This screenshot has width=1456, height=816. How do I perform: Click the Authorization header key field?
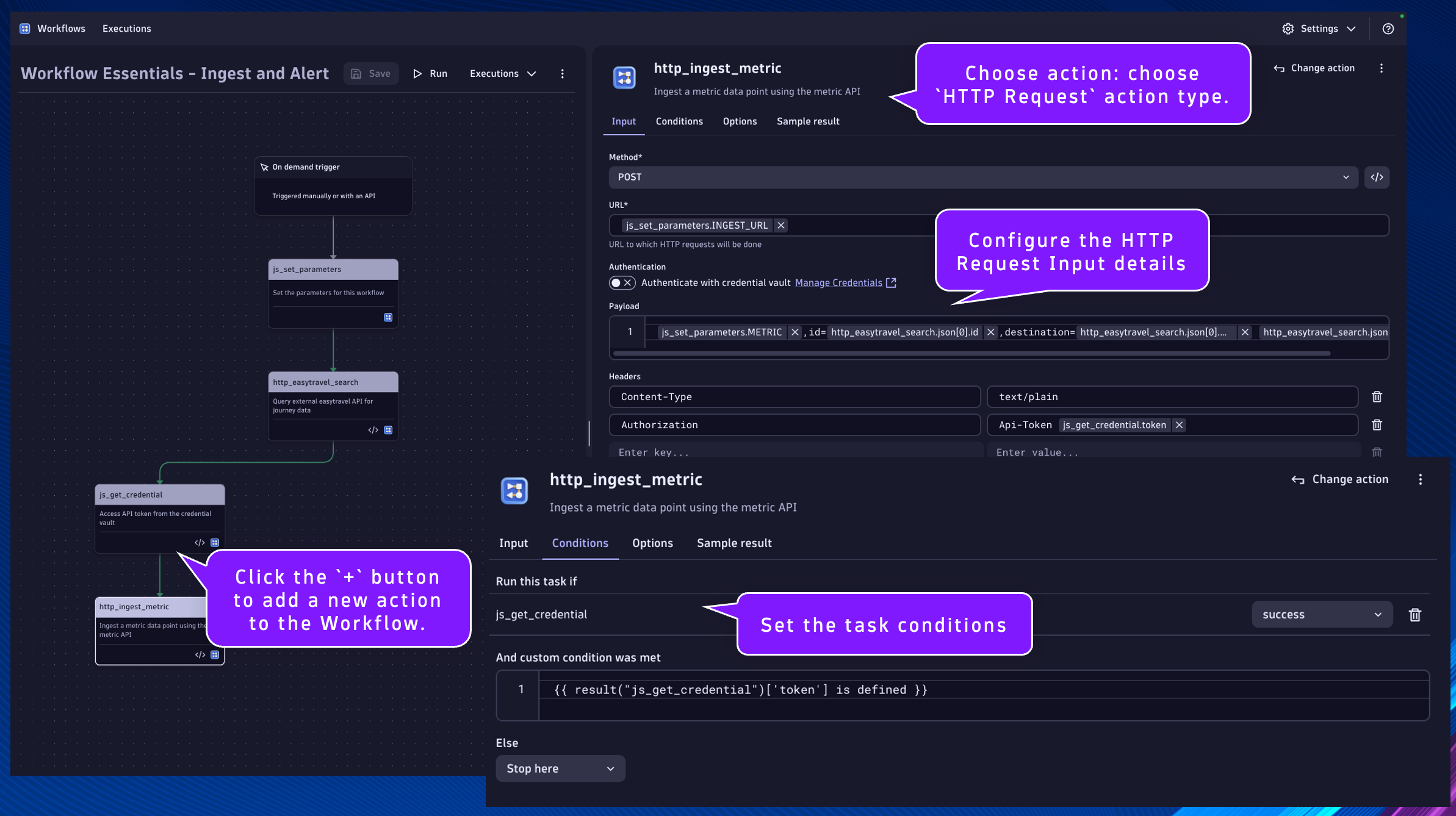coord(795,425)
